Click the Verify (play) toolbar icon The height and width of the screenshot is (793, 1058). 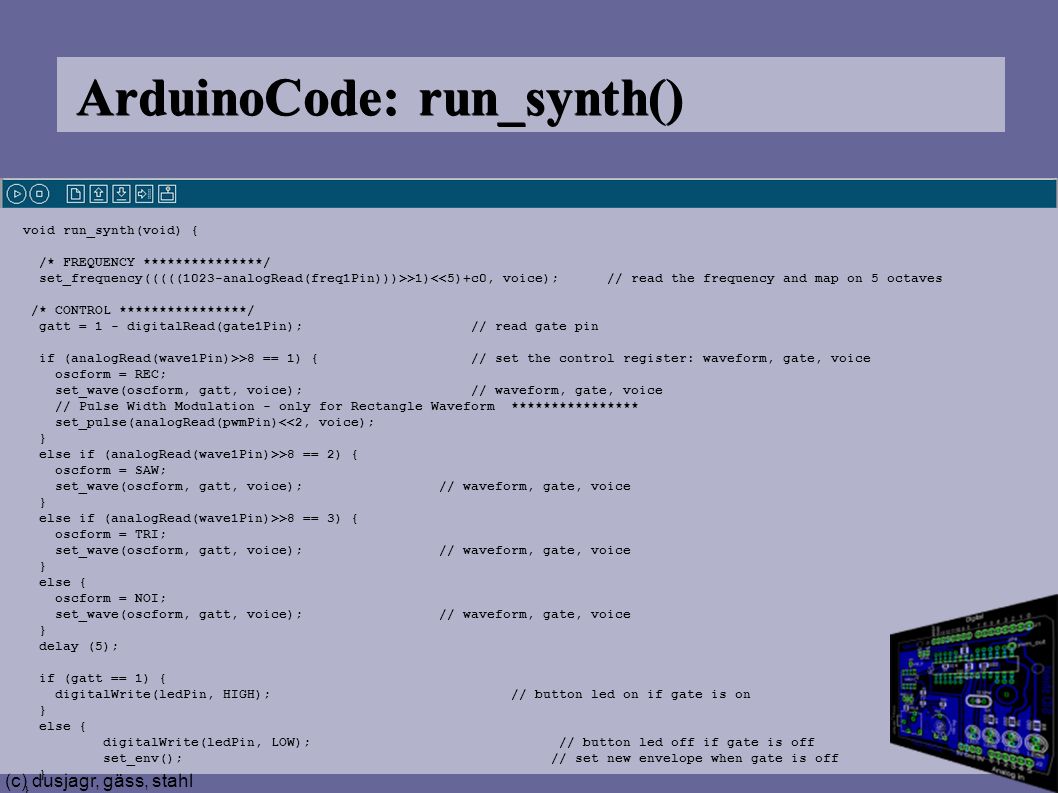click(16, 194)
